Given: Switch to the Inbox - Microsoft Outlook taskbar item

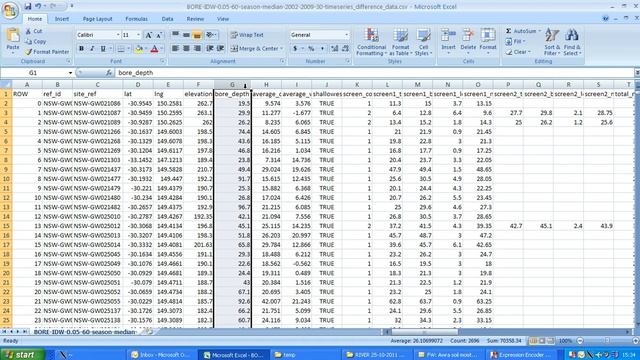Looking at the screenshot, I should (x=161, y=355).
